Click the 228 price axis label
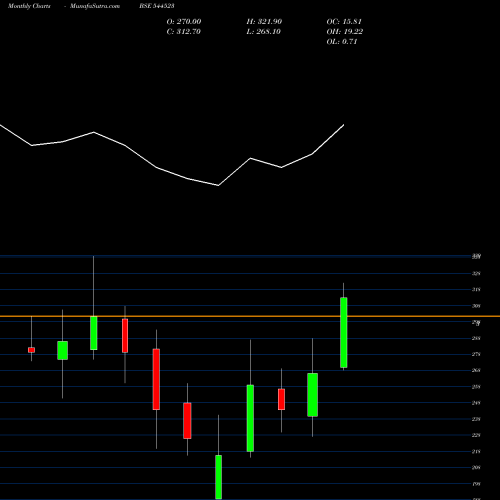This screenshot has width=500, height=500. pos(476,435)
